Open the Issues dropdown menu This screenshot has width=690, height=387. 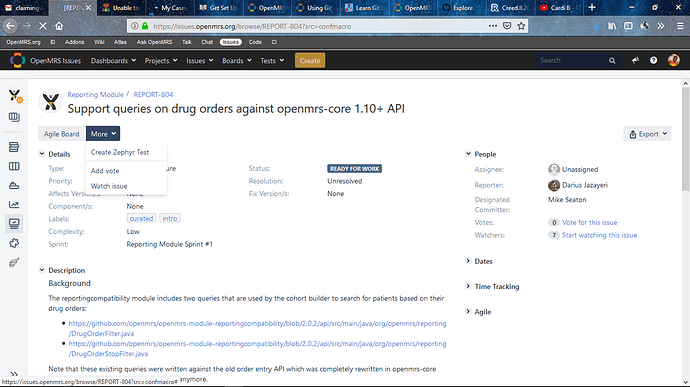coord(199,61)
